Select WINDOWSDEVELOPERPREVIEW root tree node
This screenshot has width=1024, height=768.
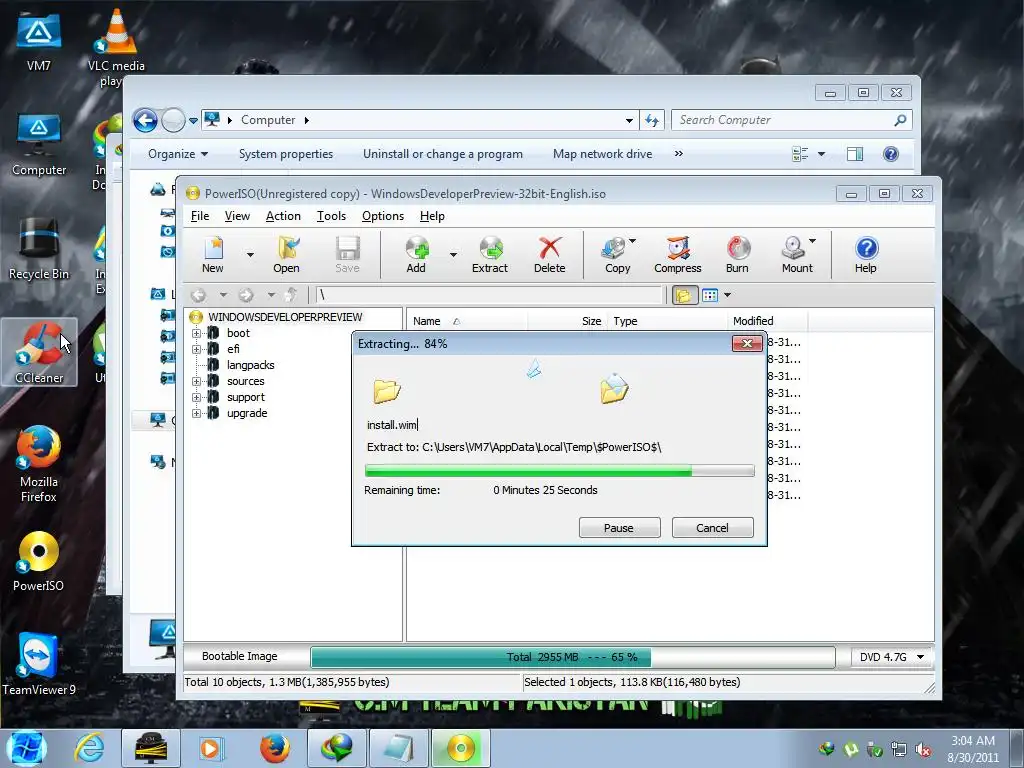click(285, 317)
